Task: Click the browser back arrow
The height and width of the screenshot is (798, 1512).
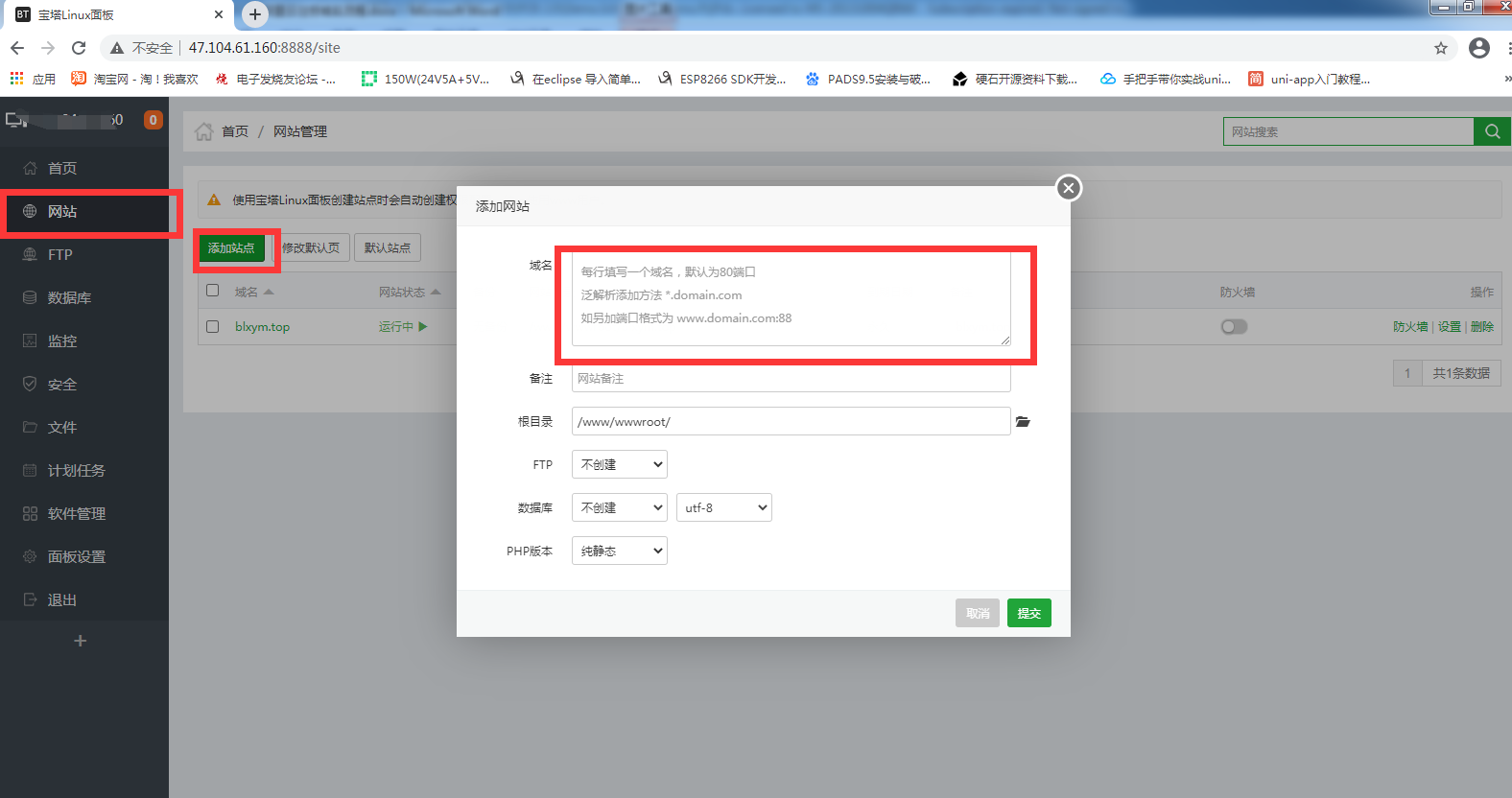Action: [17, 48]
